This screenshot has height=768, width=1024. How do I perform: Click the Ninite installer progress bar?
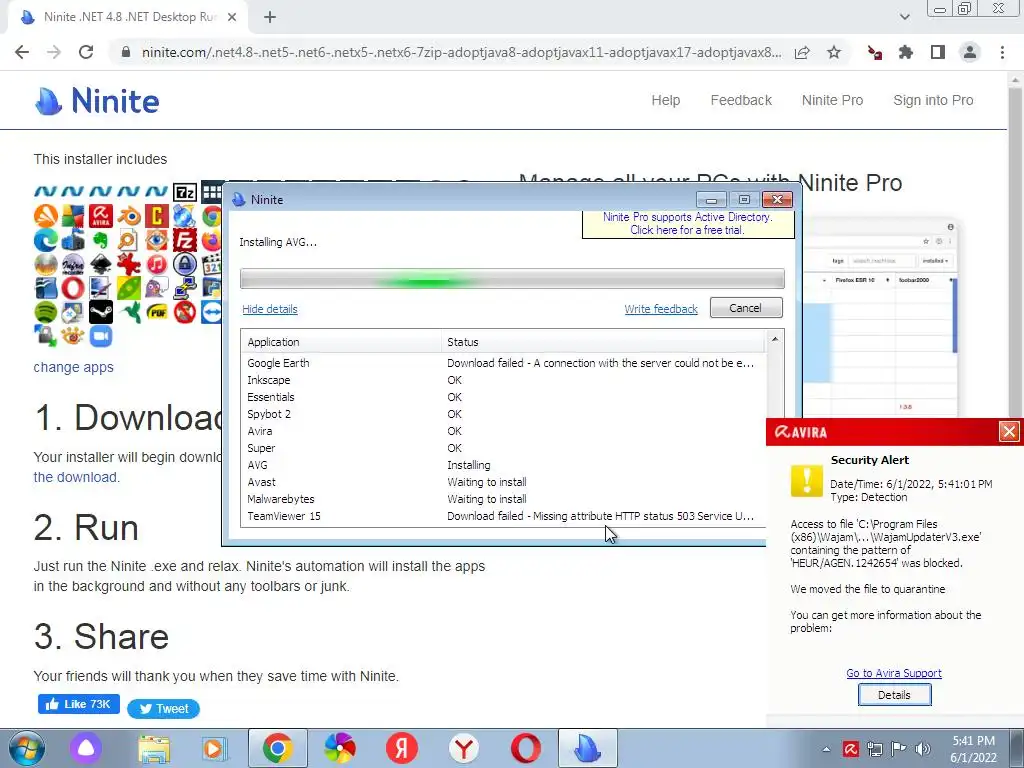(512, 279)
